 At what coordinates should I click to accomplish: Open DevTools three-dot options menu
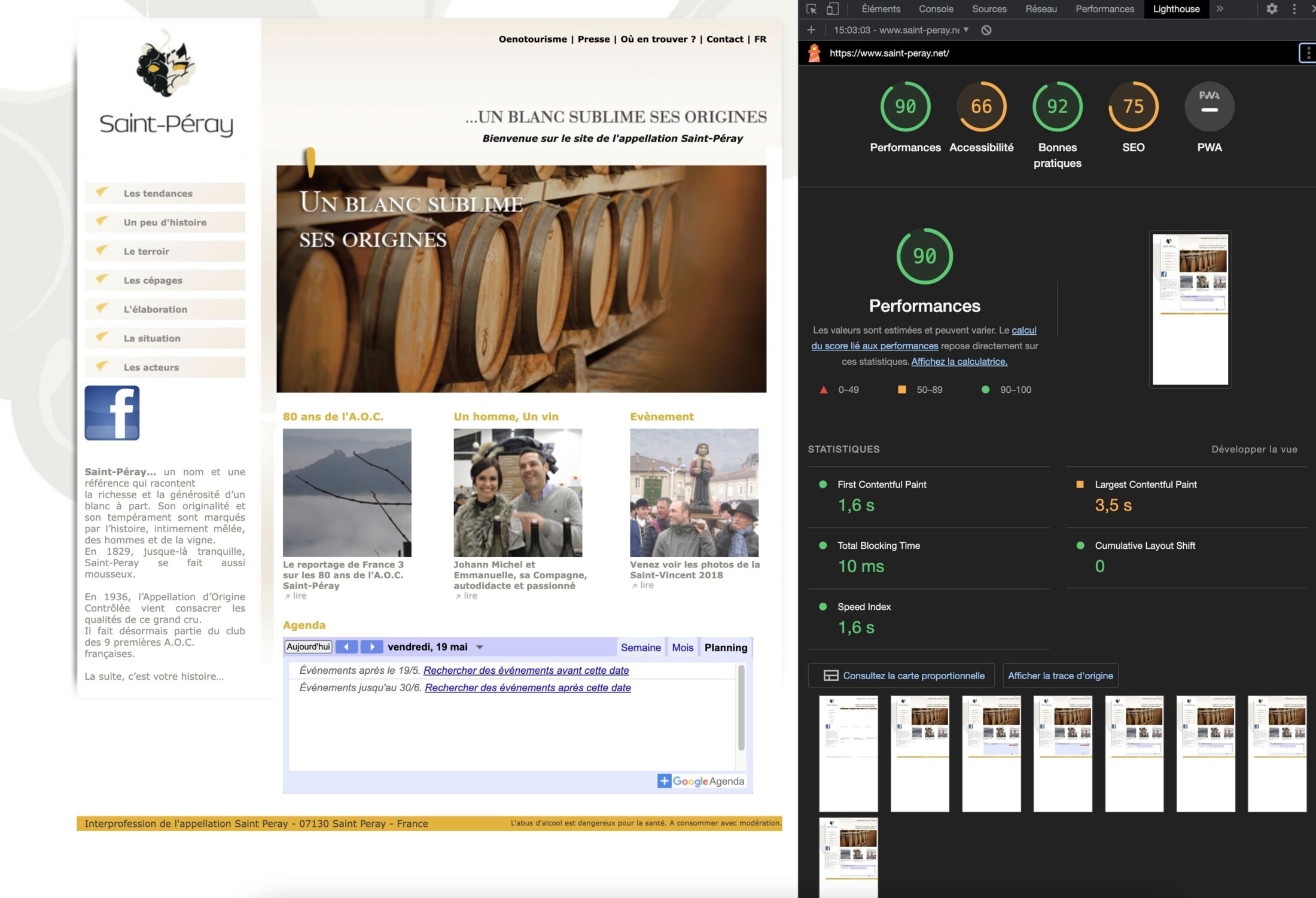point(1294,9)
